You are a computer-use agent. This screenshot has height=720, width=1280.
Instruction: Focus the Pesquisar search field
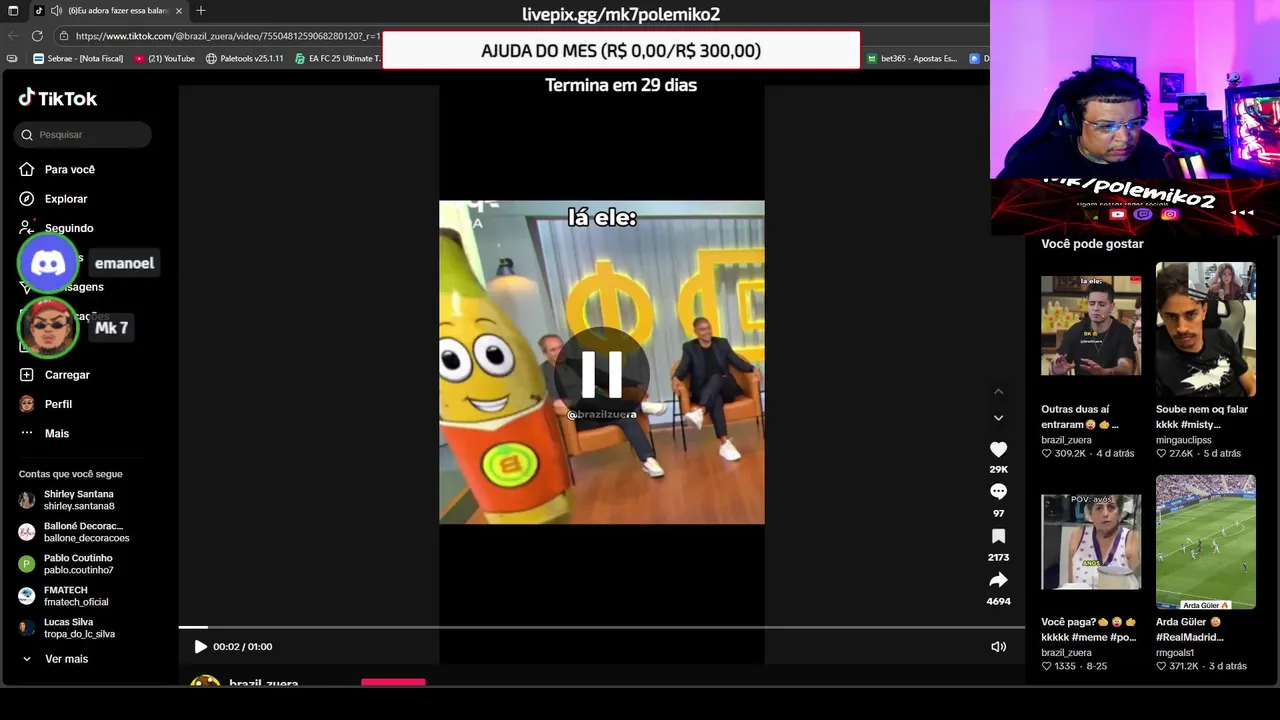tap(83, 134)
